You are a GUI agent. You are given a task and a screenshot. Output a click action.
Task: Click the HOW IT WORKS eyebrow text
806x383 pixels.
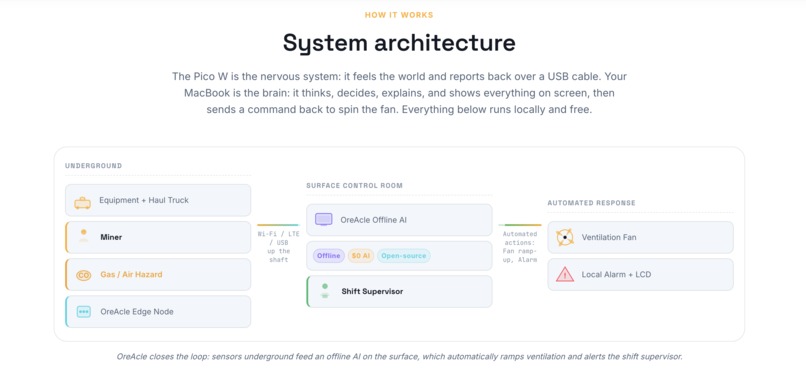(x=399, y=15)
